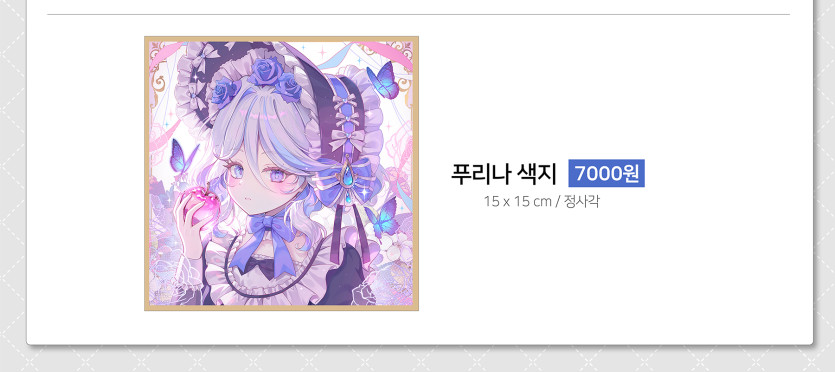Viewport: 835px width, 372px height.
Task: Click the purple butterfly beside the apple
Action: click(184, 156)
